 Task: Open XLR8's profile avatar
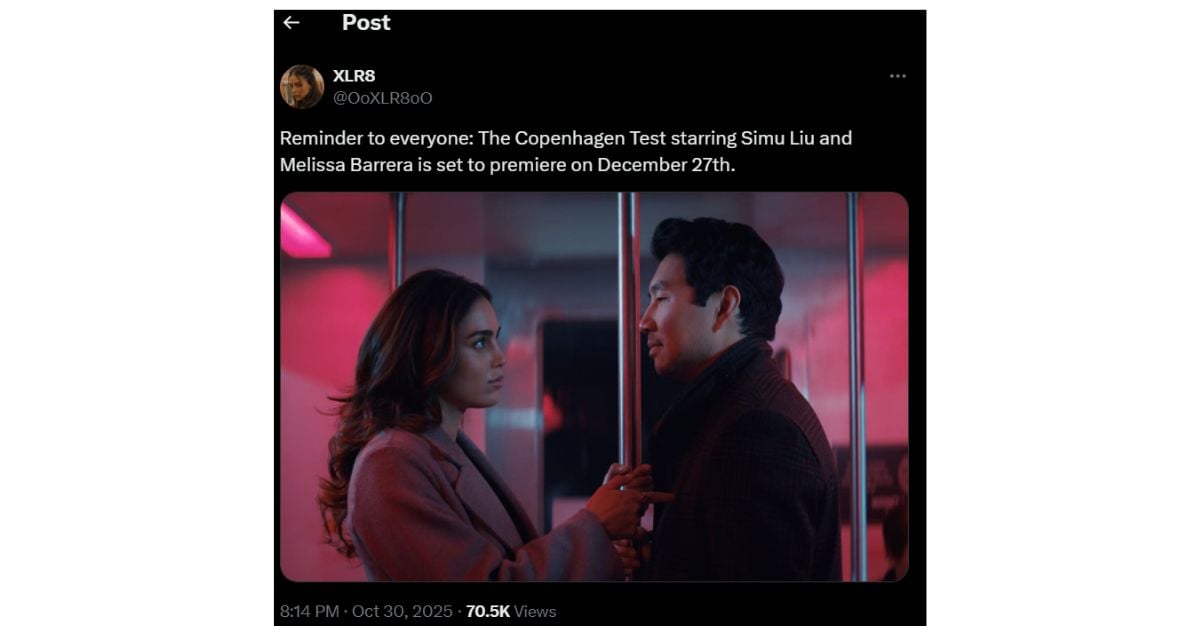pyautogui.click(x=302, y=87)
